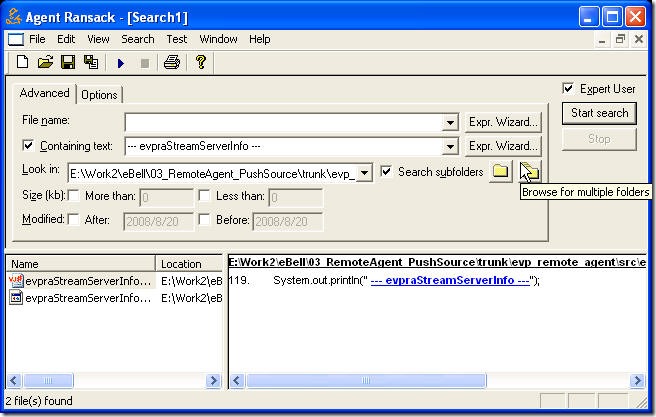Click line number '119.' in preview pane

tap(239, 280)
